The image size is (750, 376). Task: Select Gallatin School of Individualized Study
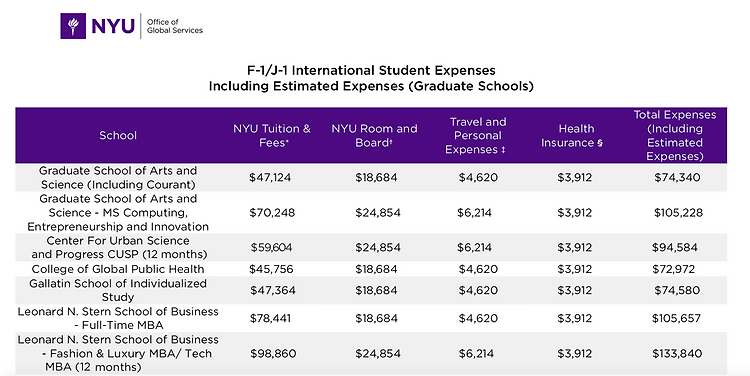[118, 290]
